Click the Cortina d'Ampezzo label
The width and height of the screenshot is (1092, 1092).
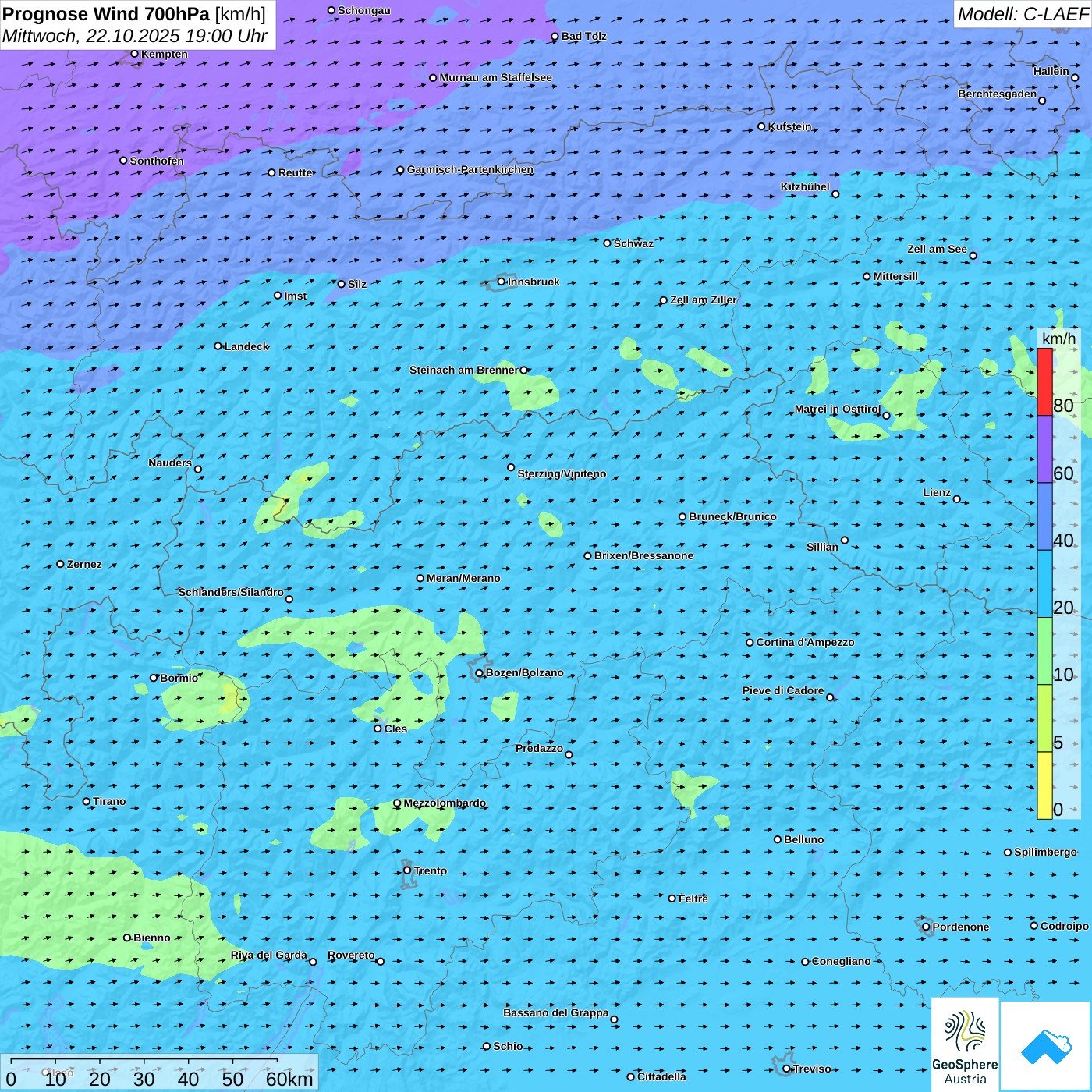pos(805,642)
